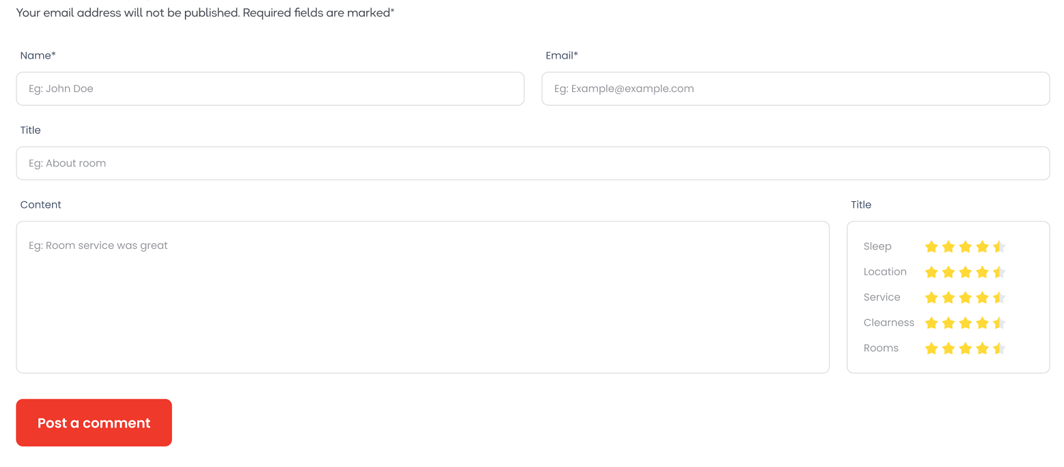Click into the Email input field
The height and width of the screenshot is (467, 1064).
point(795,89)
